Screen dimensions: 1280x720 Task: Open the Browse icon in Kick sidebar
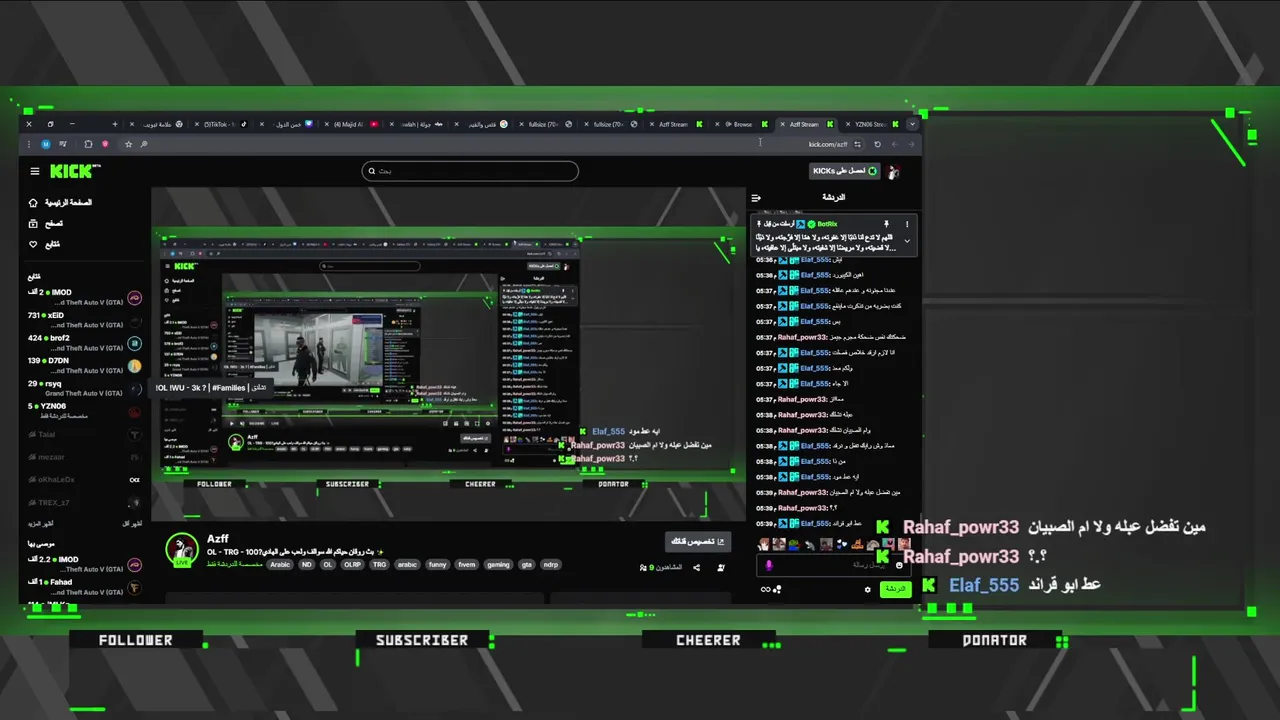[x=33, y=223]
